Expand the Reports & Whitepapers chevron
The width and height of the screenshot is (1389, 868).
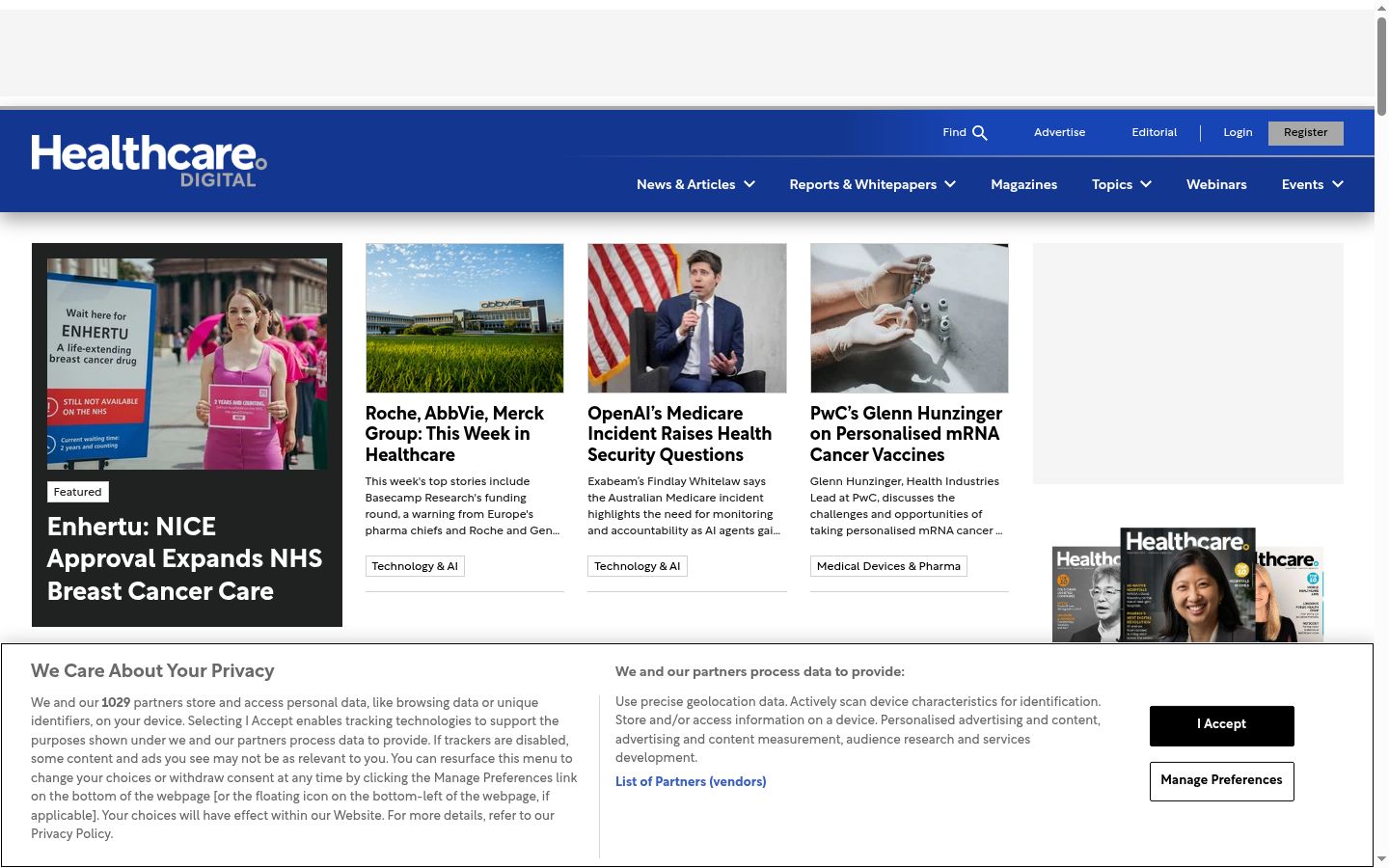(950, 184)
